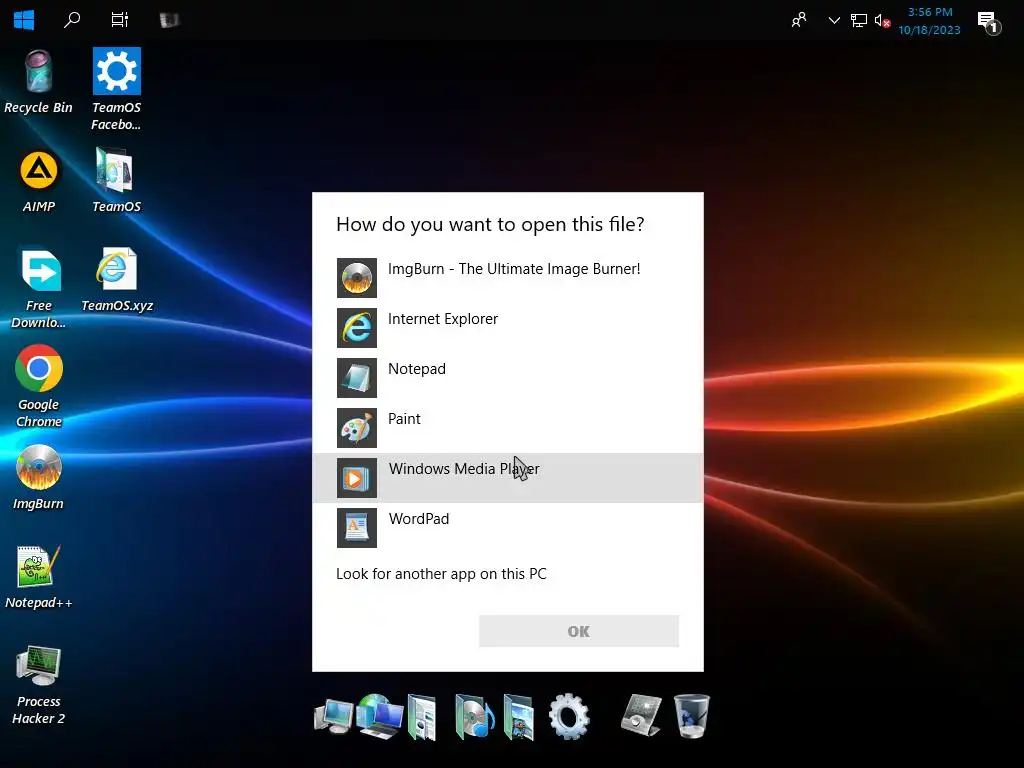Pick Notepad from the app list
The width and height of the screenshot is (1024, 768).
click(507, 377)
